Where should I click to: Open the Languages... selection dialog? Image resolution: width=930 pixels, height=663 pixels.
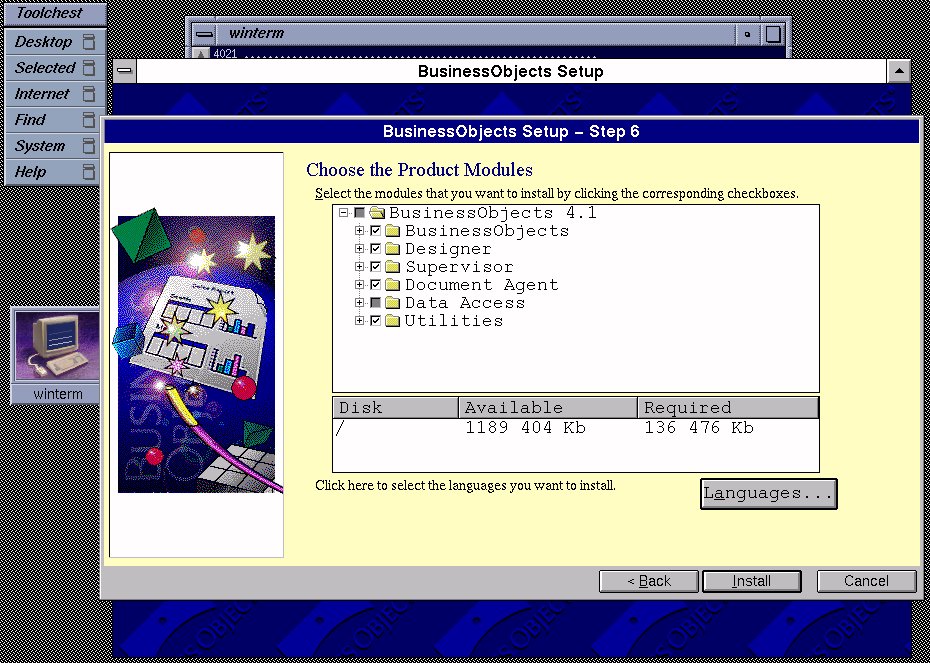[x=768, y=494]
